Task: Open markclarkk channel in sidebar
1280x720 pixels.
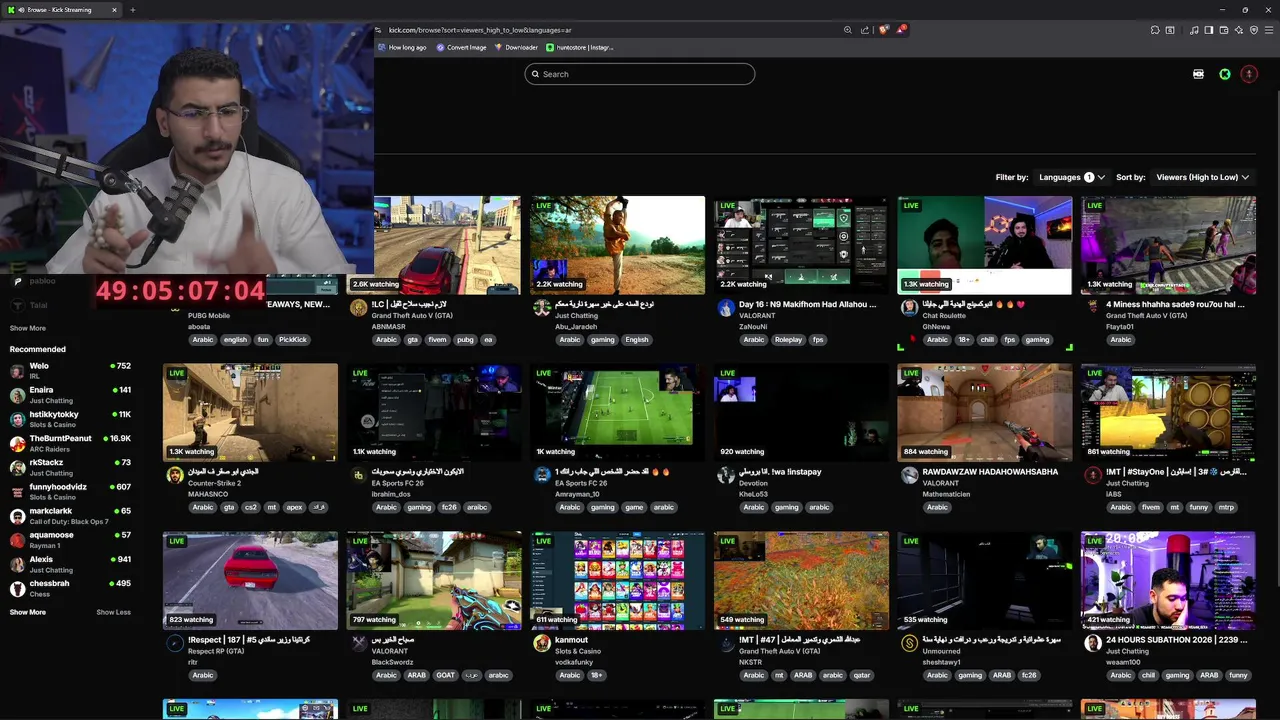Action: pos(70,515)
